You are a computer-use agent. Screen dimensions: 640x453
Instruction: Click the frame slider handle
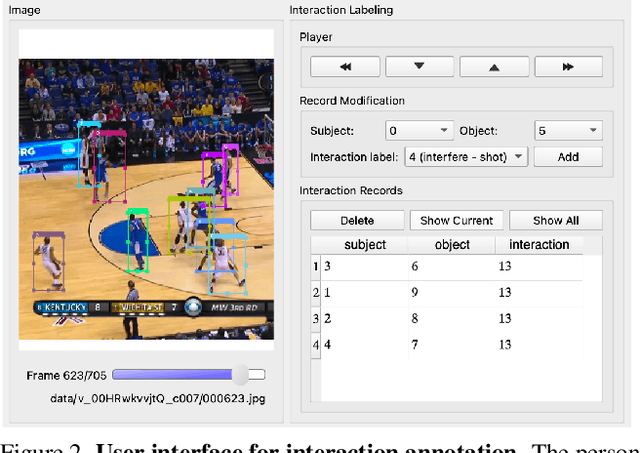pyautogui.click(x=240, y=375)
